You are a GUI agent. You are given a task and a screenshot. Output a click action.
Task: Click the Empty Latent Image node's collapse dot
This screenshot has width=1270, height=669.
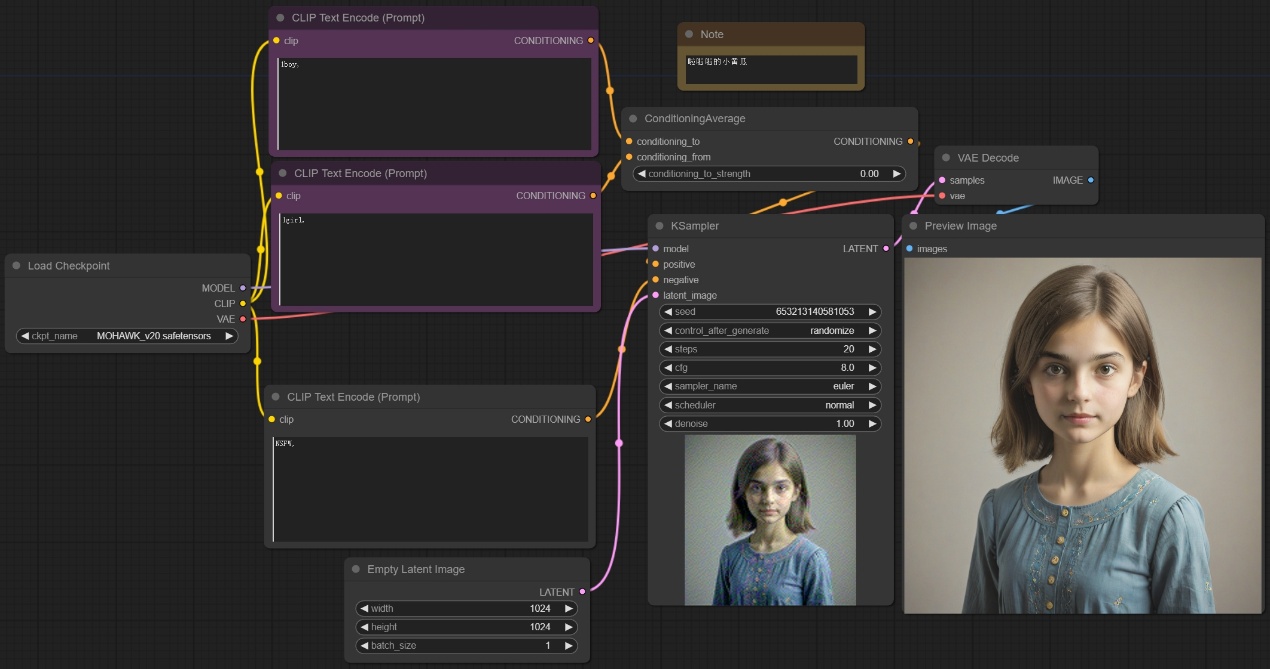coord(356,569)
